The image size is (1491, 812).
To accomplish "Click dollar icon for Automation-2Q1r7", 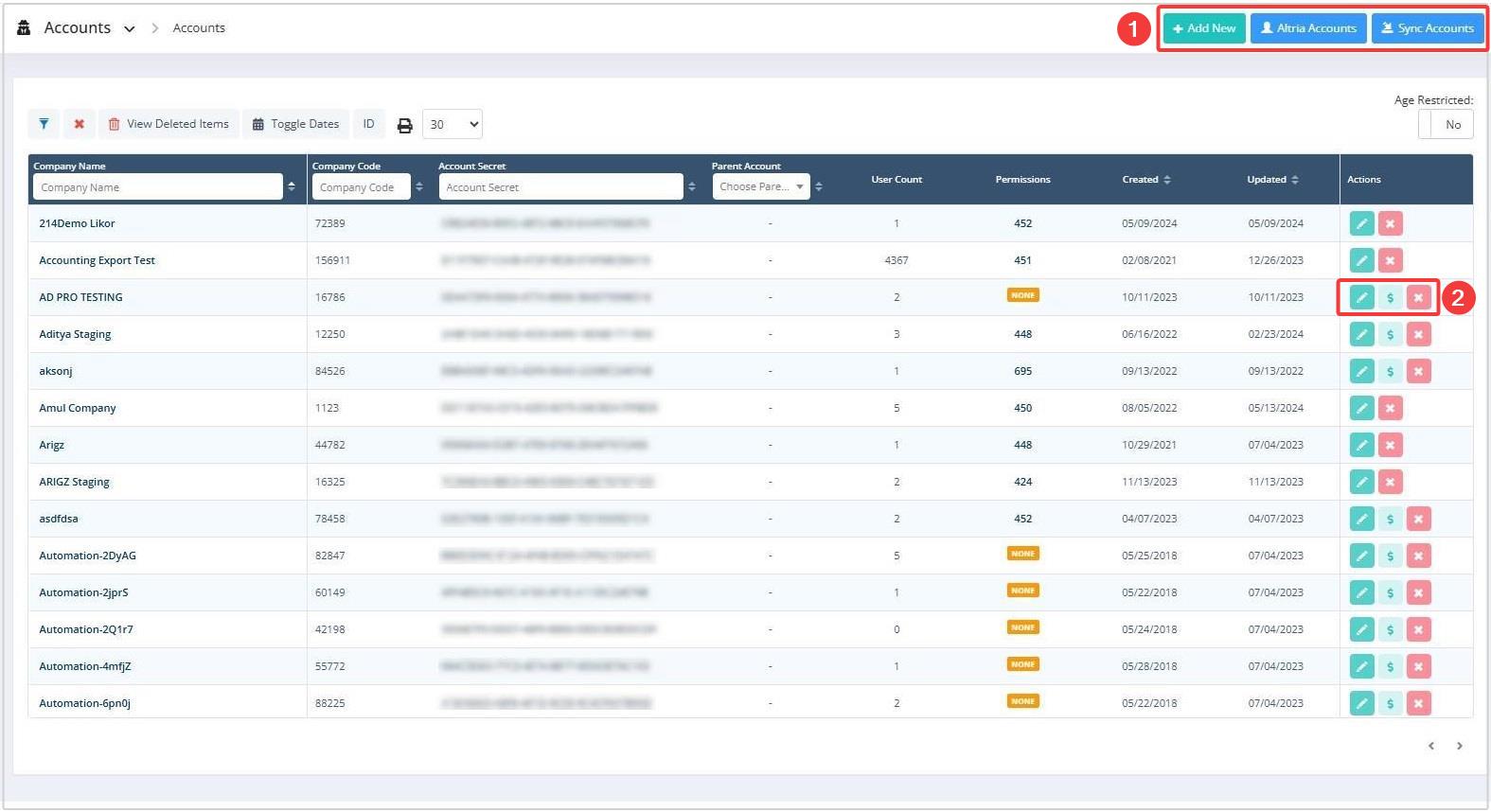I will pyautogui.click(x=1390, y=629).
